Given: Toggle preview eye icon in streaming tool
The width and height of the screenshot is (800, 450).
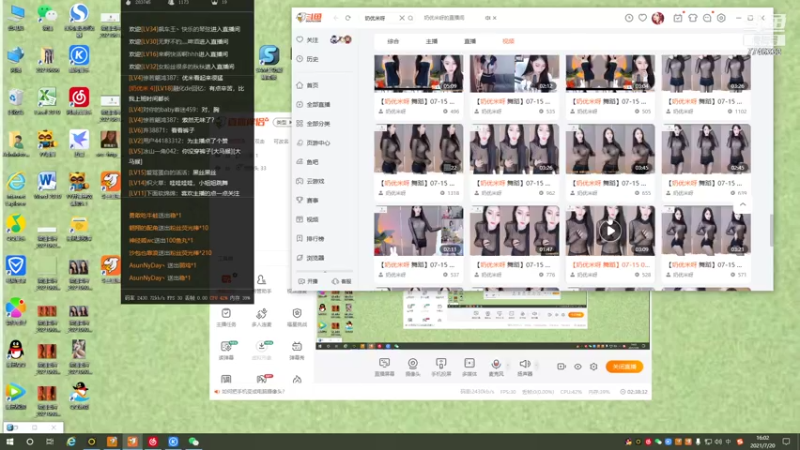Looking at the screenshot, I should click(x=578, y=367).
